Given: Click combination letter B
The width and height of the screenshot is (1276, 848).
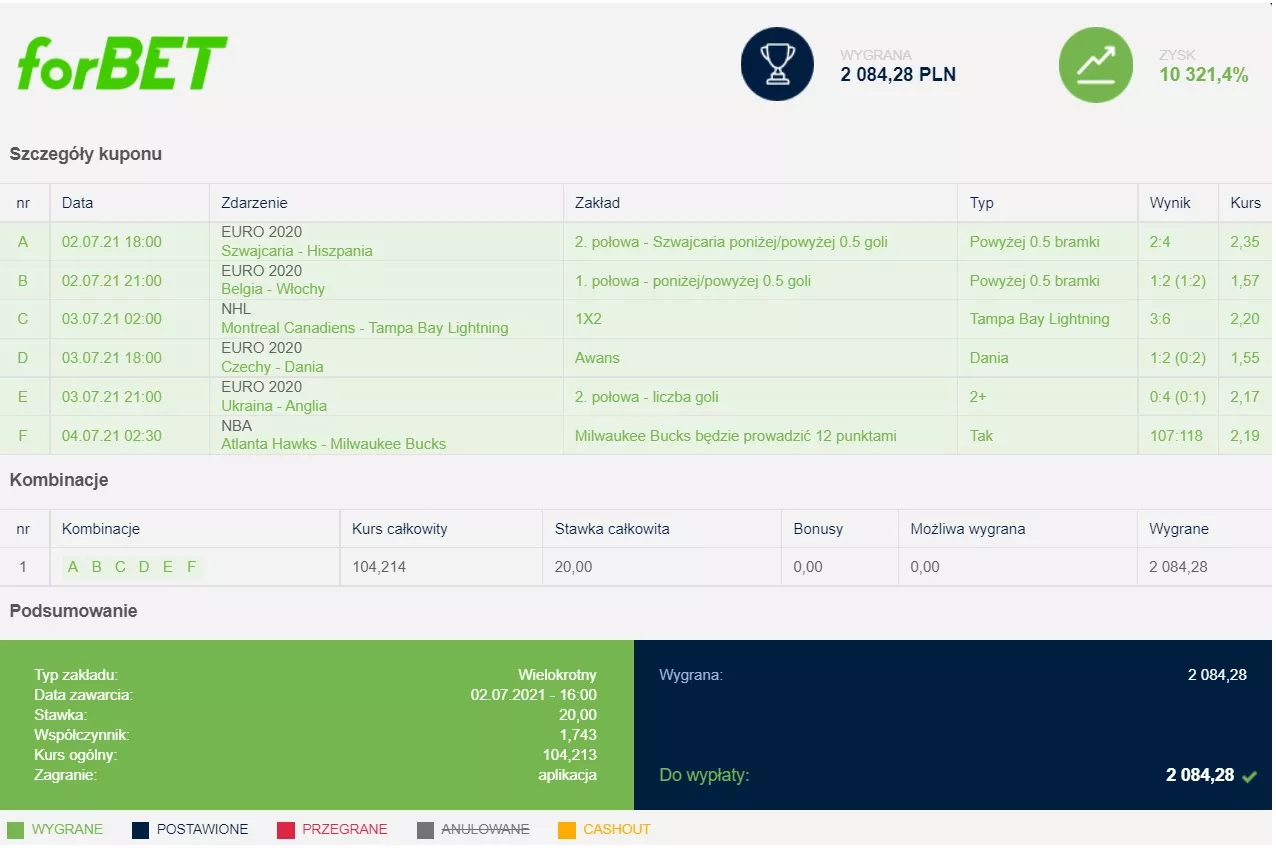Looking at the screenshot, I should (96, 567).
